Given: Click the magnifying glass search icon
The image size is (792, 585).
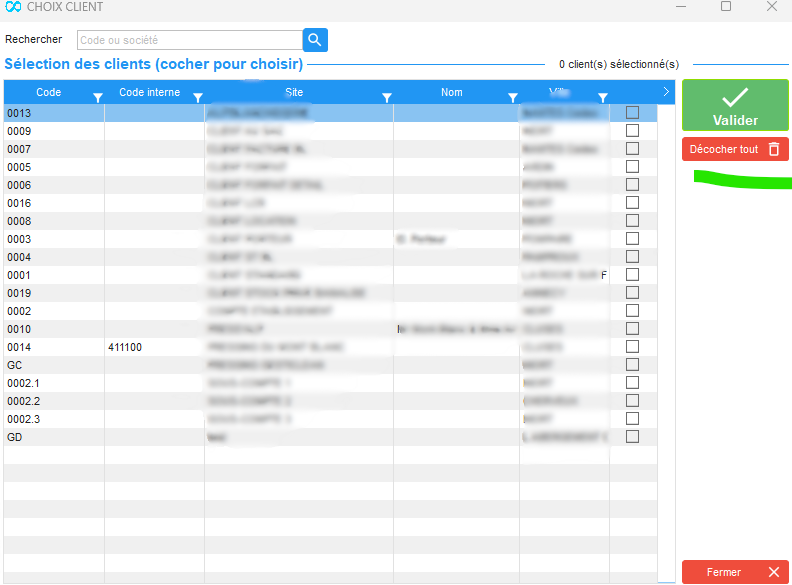Looking at the screenshot, I should pyautogui.click(x=315, y=40).
